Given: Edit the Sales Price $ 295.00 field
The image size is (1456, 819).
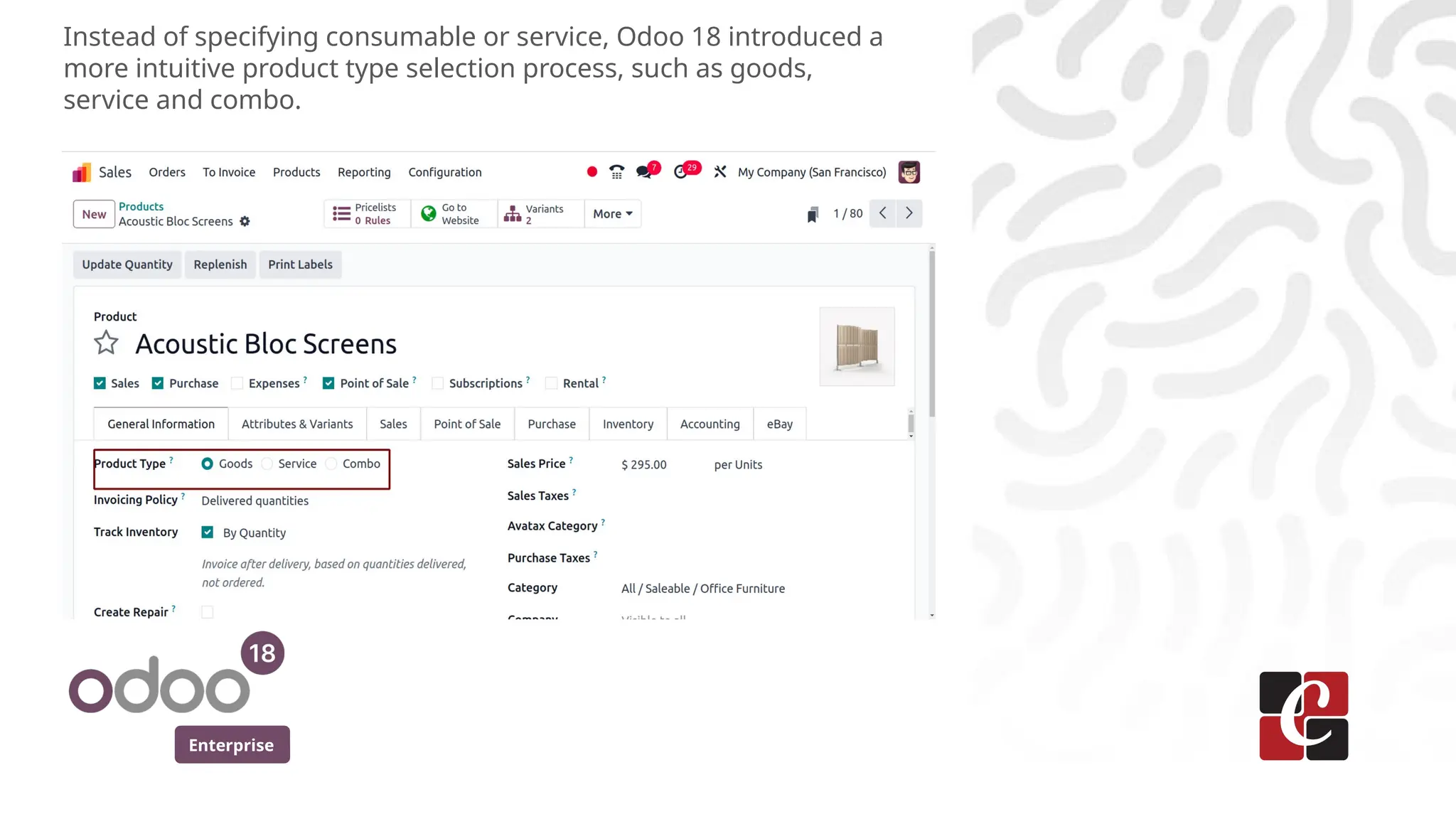Looking at the screenshot, I should pos(644,464).
